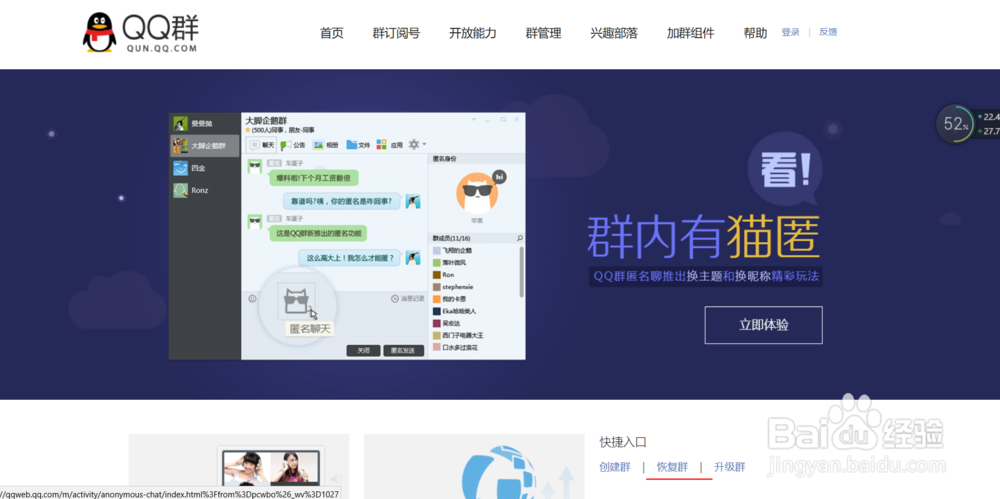Open the 创建群 quick link
The height and width of the screenshot is (499, 1000).
[x=615, y=467]
